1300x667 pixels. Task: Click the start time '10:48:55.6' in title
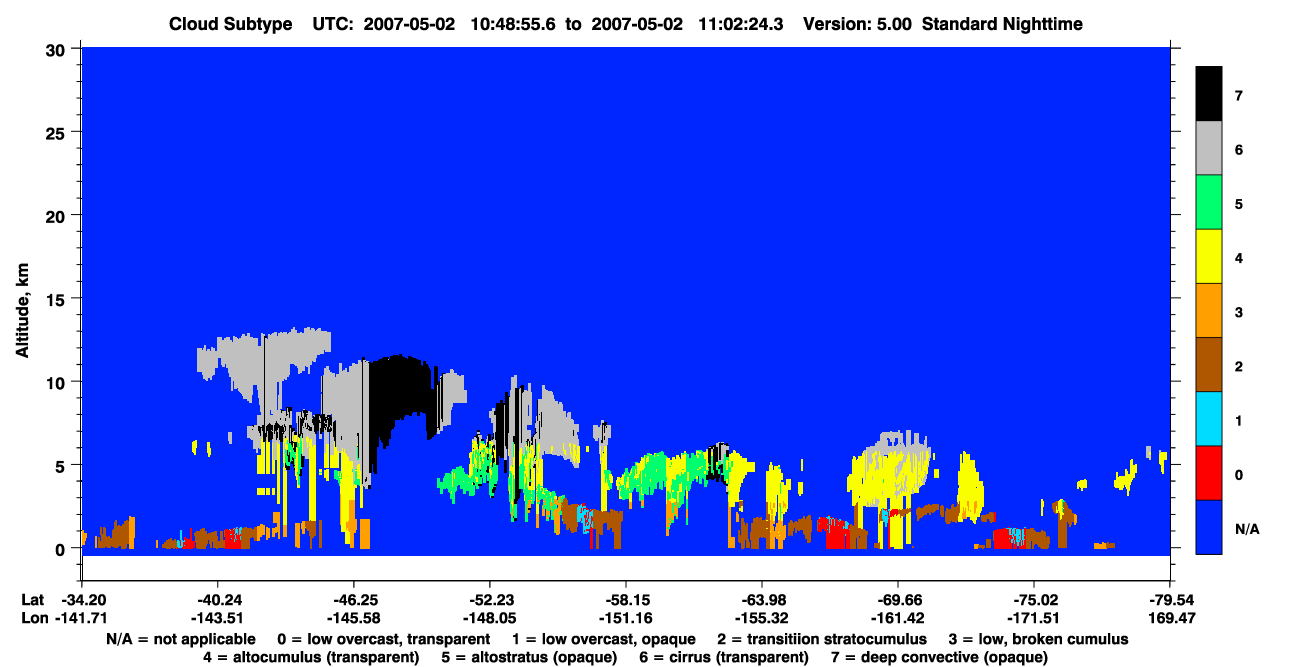coord(515,24)
